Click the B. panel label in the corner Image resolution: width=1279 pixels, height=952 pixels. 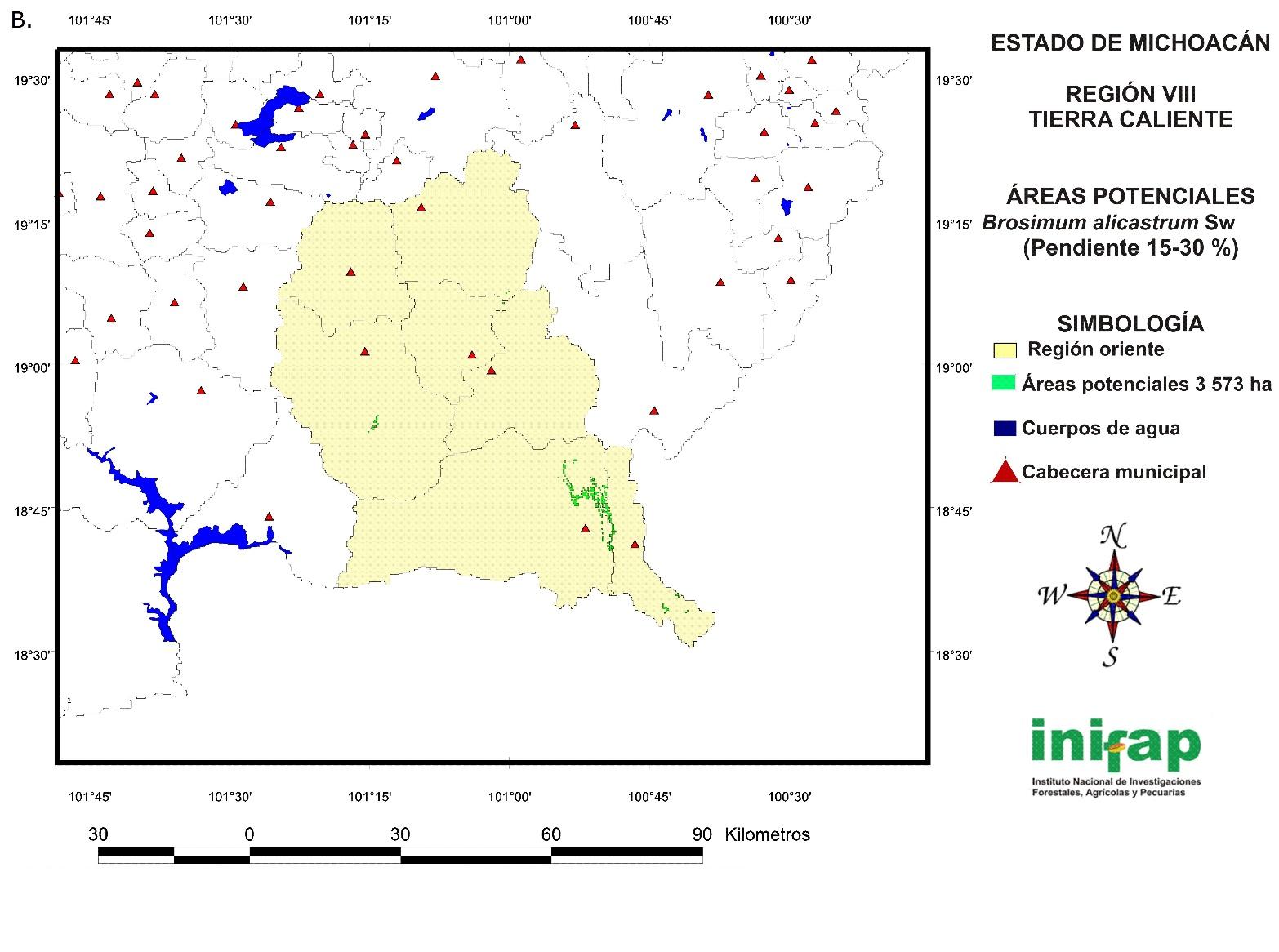pyautogui.click(x=21, y=21)
